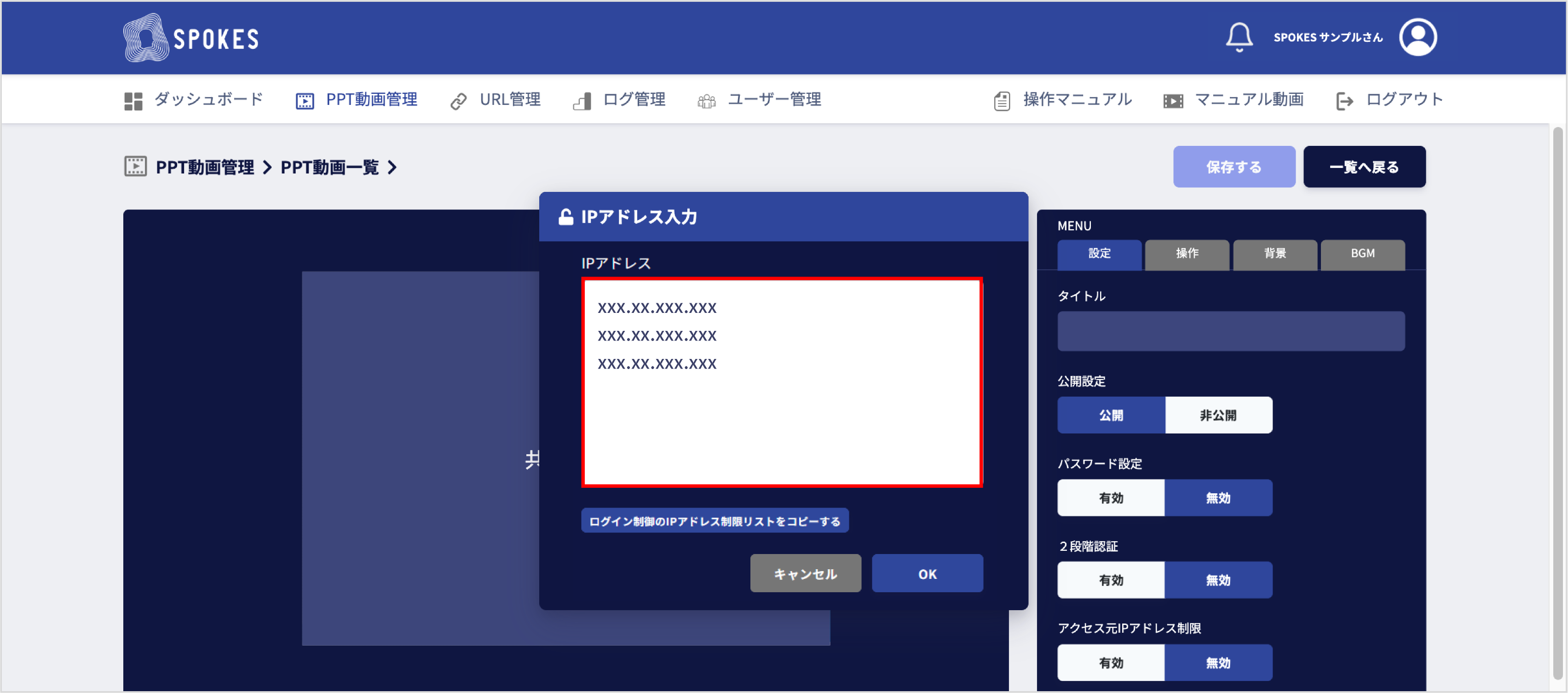The height and width of the screenshot is (693, 1568).
Task: Click chevron after PPT動画一覧 breadcrumb
Action: click(392, 167)
